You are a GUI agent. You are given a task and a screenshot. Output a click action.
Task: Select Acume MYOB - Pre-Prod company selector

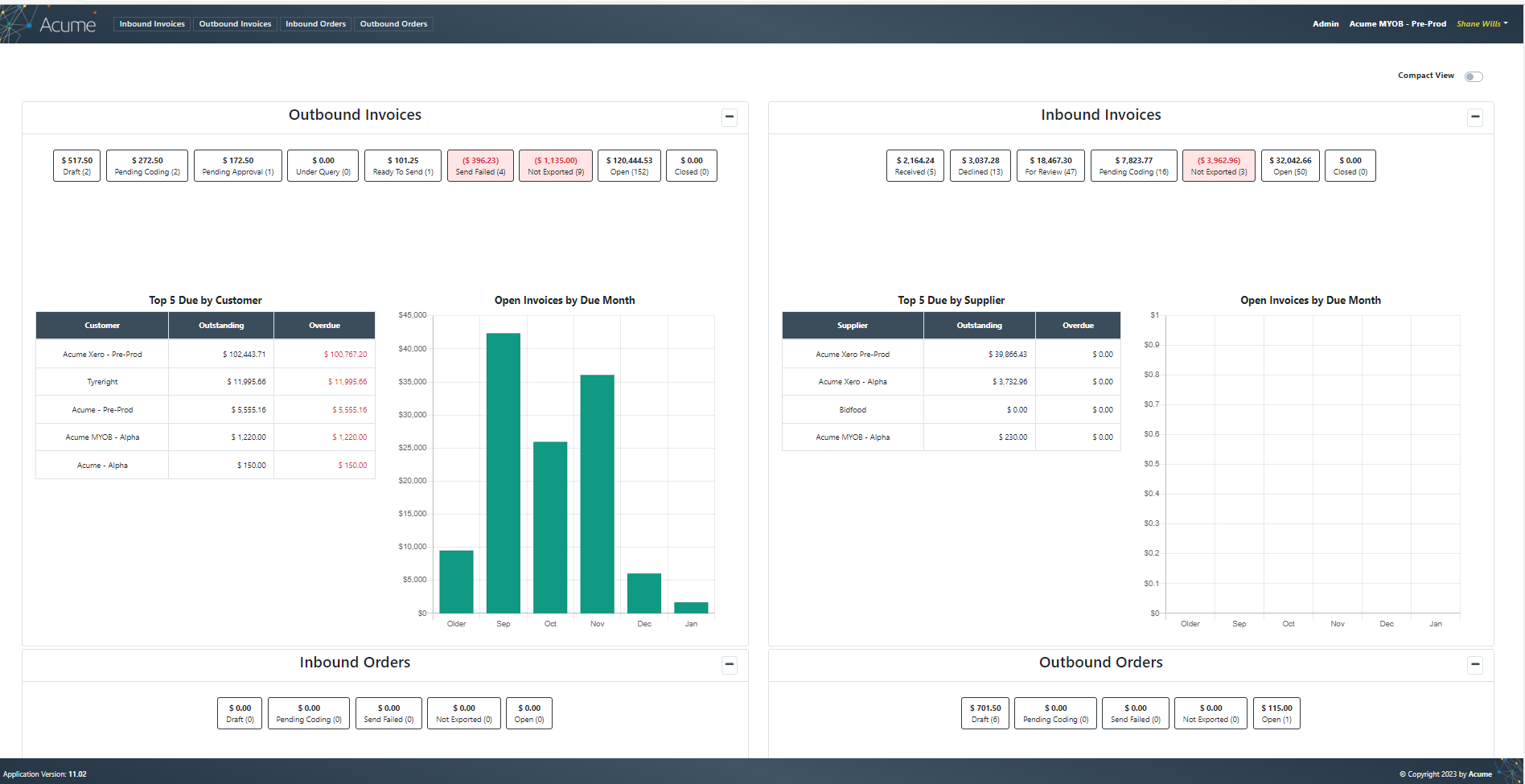tap(1398, 23)
